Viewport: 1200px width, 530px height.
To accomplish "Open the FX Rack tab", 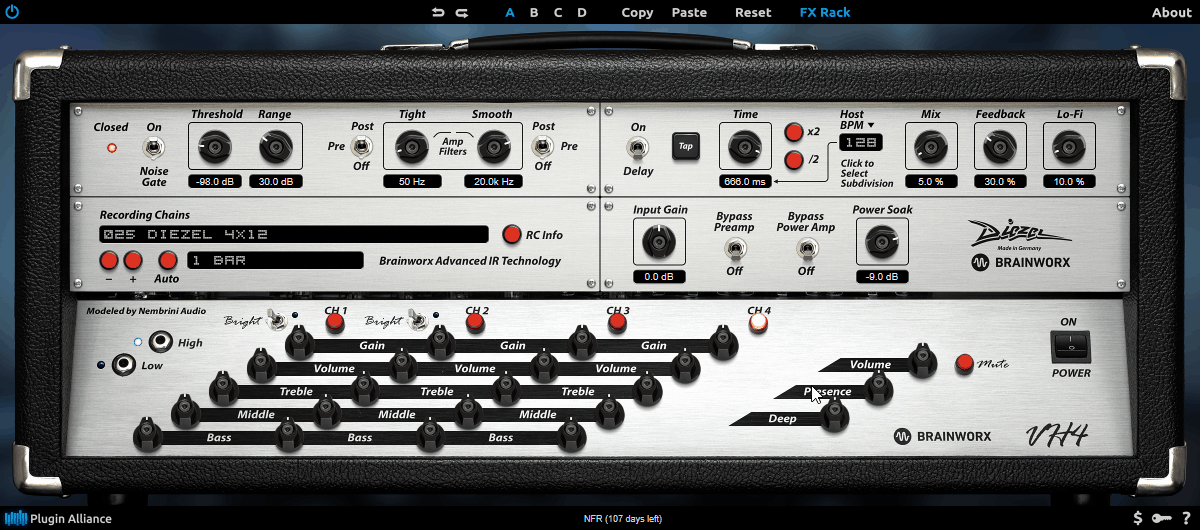I will [825, 13].
